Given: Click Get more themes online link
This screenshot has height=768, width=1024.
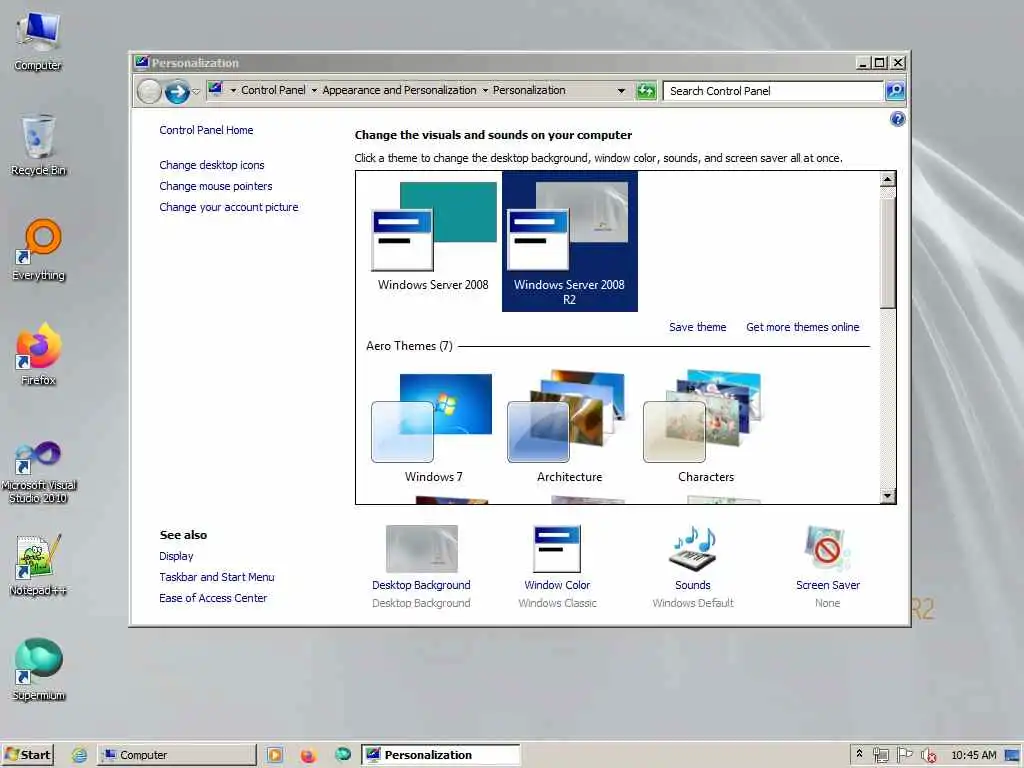Looking at the screenshot, I should pos(803,327).
